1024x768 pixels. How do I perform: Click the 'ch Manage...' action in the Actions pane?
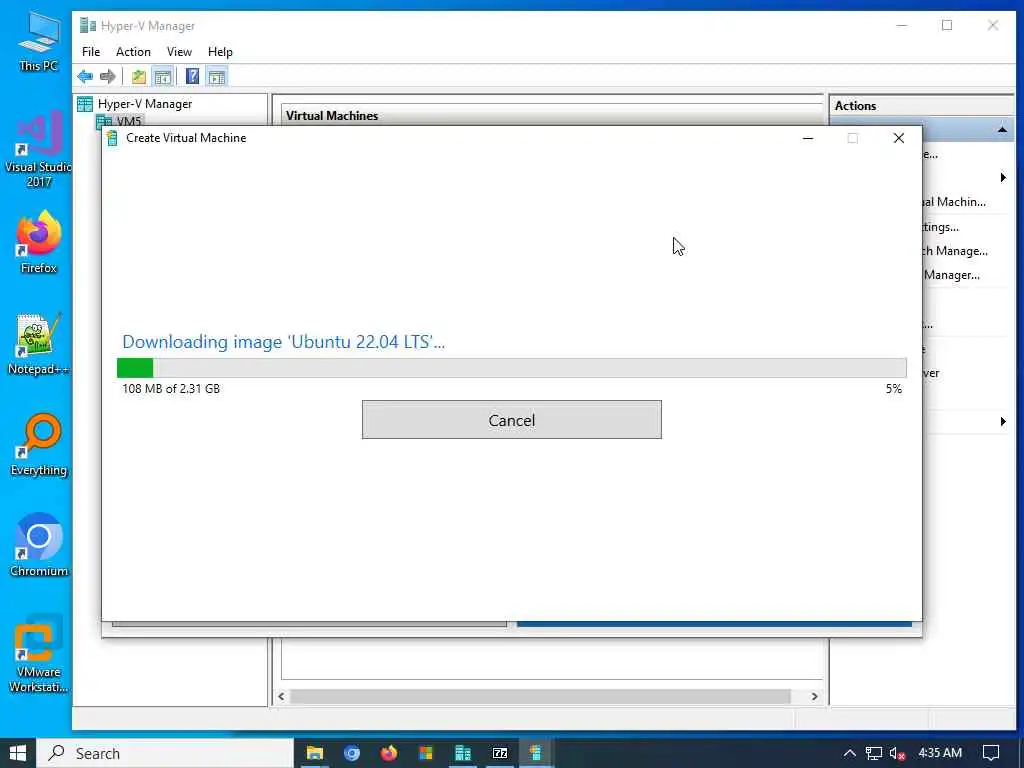(x=955, y=251)
